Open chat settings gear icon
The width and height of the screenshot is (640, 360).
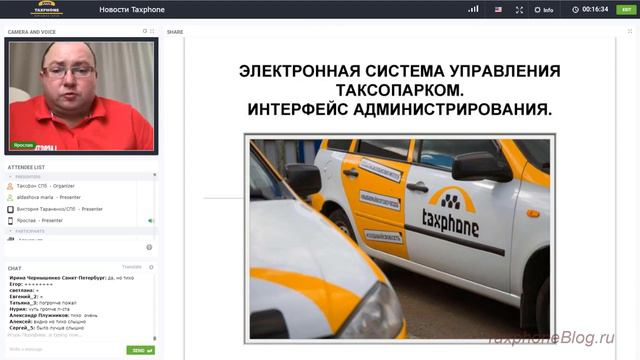151,267
